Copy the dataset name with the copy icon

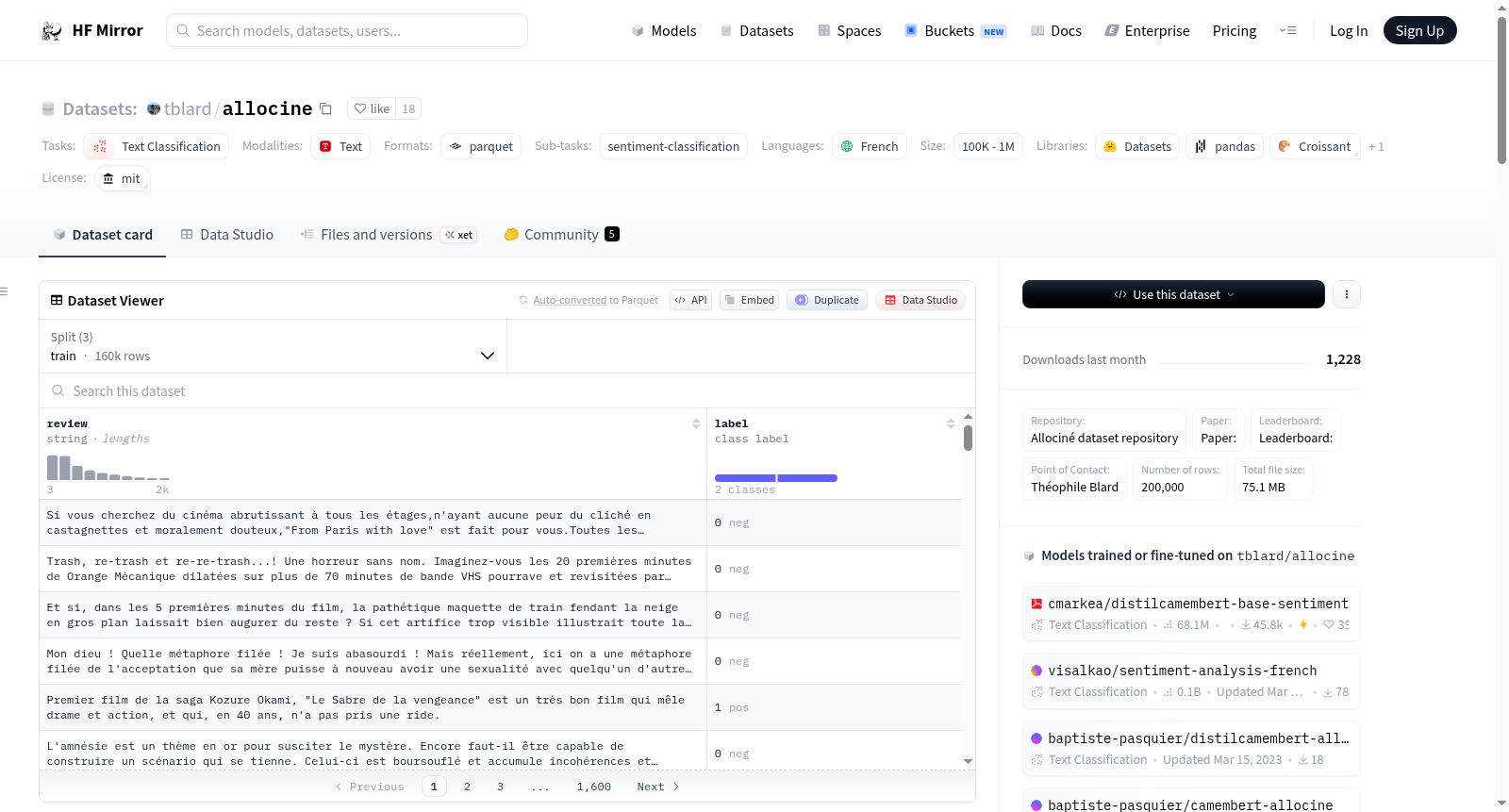pyautogui.click(x=325, y=108)
